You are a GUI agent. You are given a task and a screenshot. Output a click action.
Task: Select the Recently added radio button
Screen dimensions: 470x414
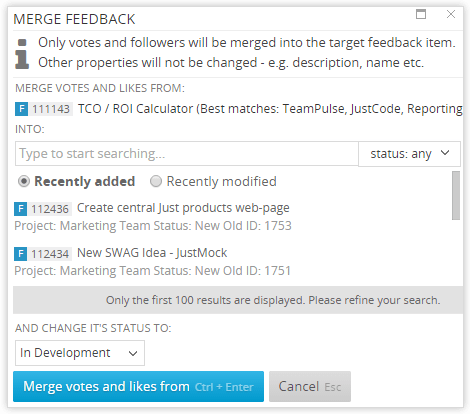(x=24, y=181)
